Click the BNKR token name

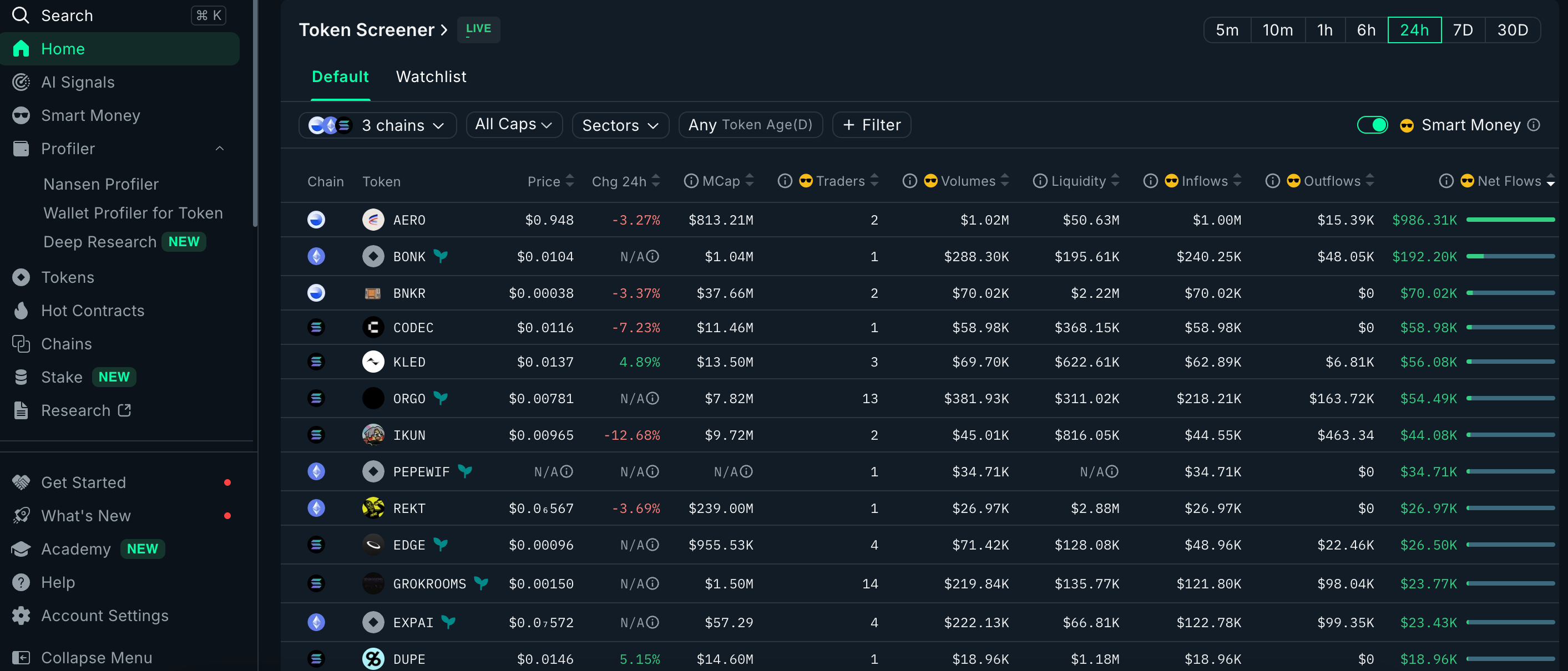[409, 293]
